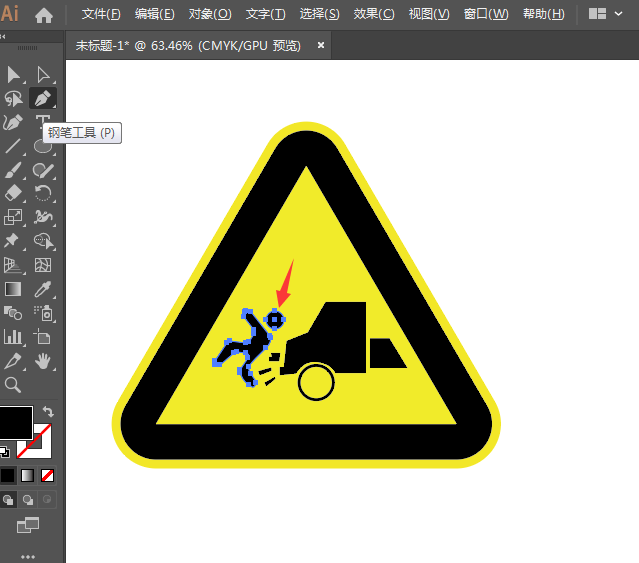
Task: Select the Line Segment tool
Action: click(13, 146)
